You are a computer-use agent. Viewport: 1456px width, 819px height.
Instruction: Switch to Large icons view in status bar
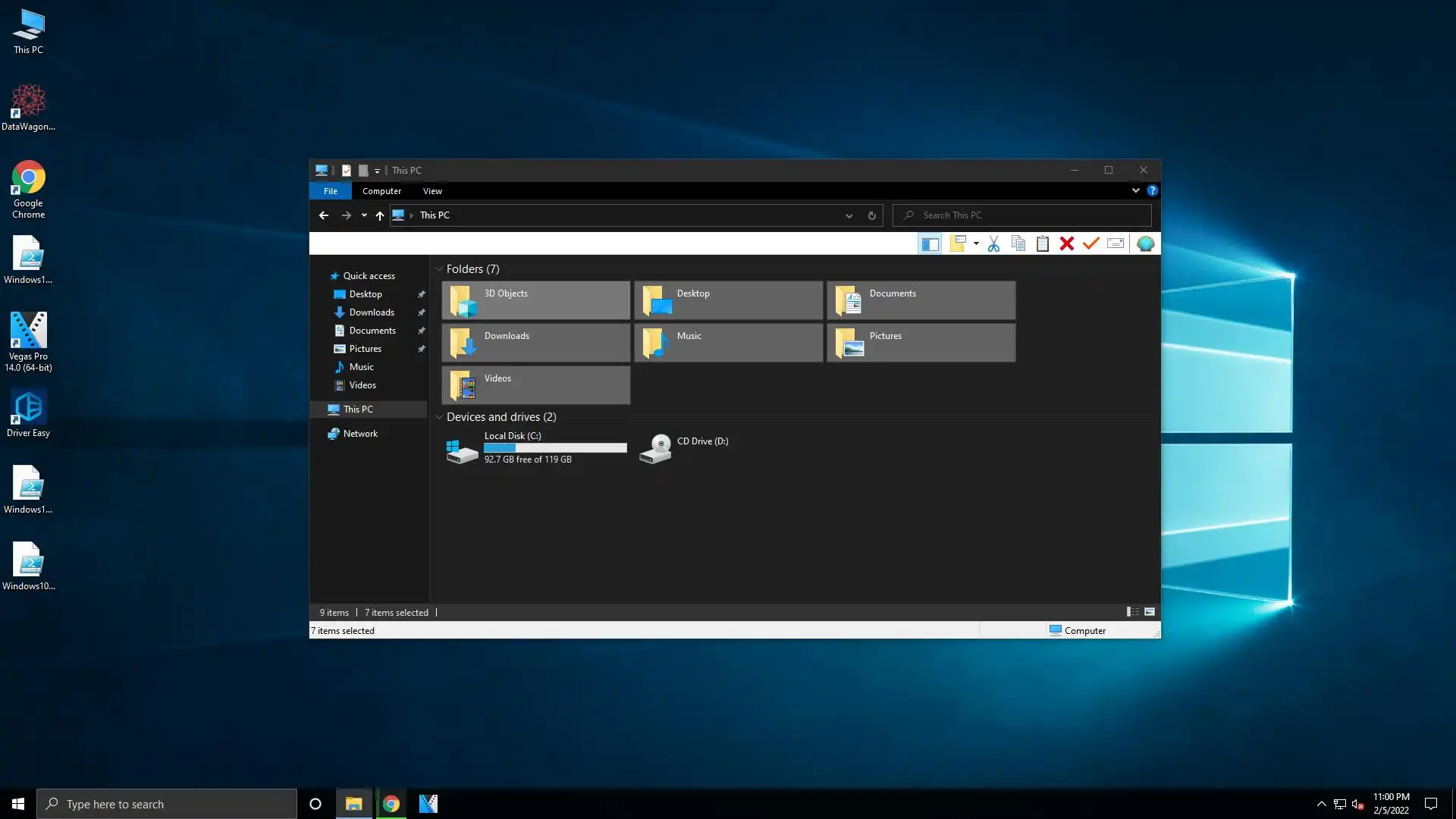(x=1150, y=612)
